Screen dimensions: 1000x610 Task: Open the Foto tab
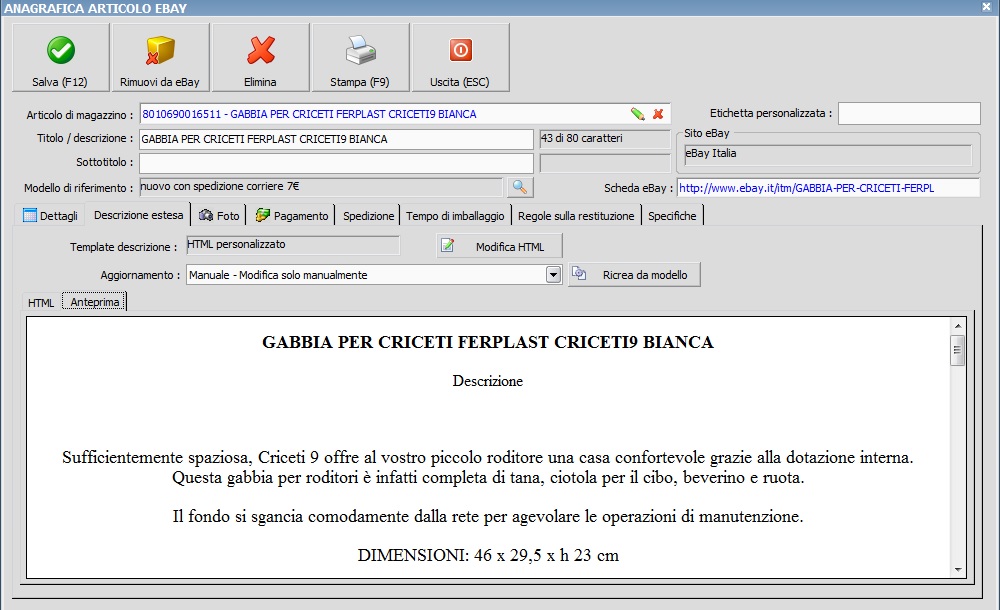click(x=219, y=216)
